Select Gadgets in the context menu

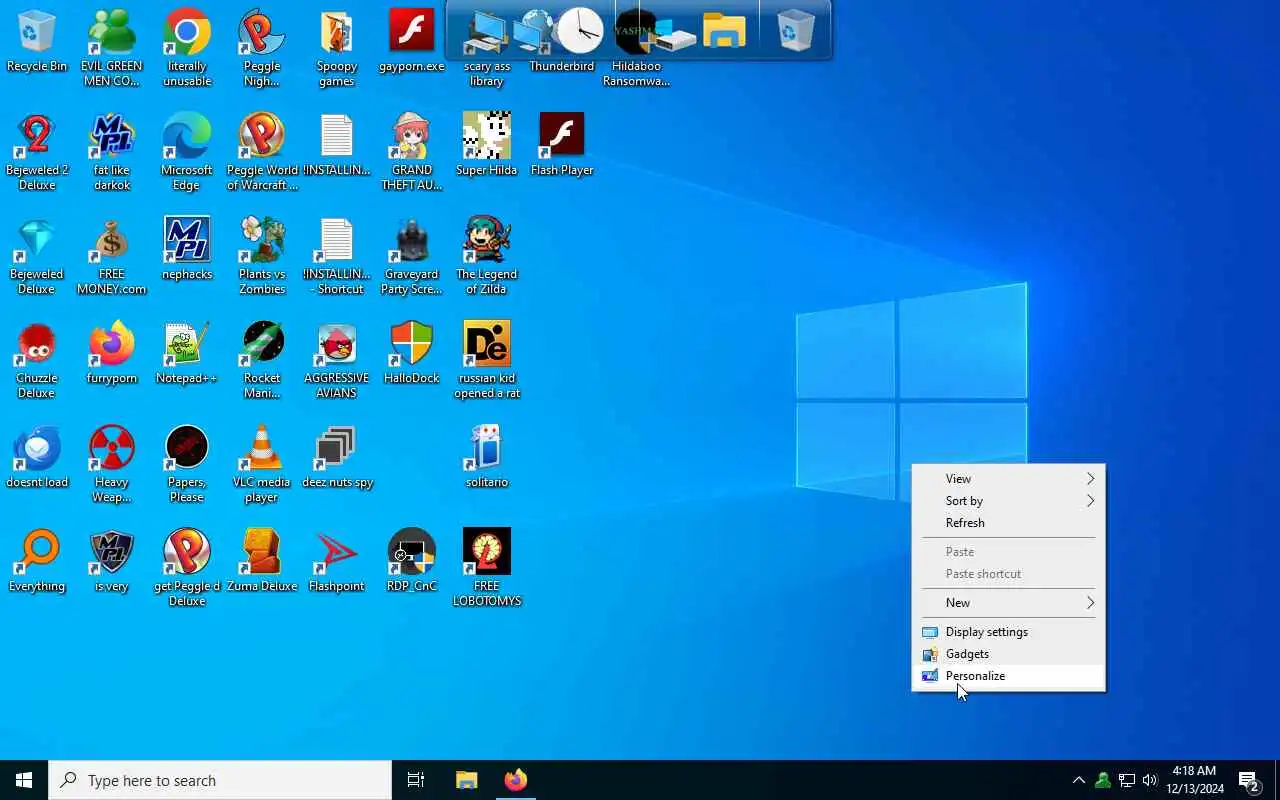click(x=1009, y=654)
